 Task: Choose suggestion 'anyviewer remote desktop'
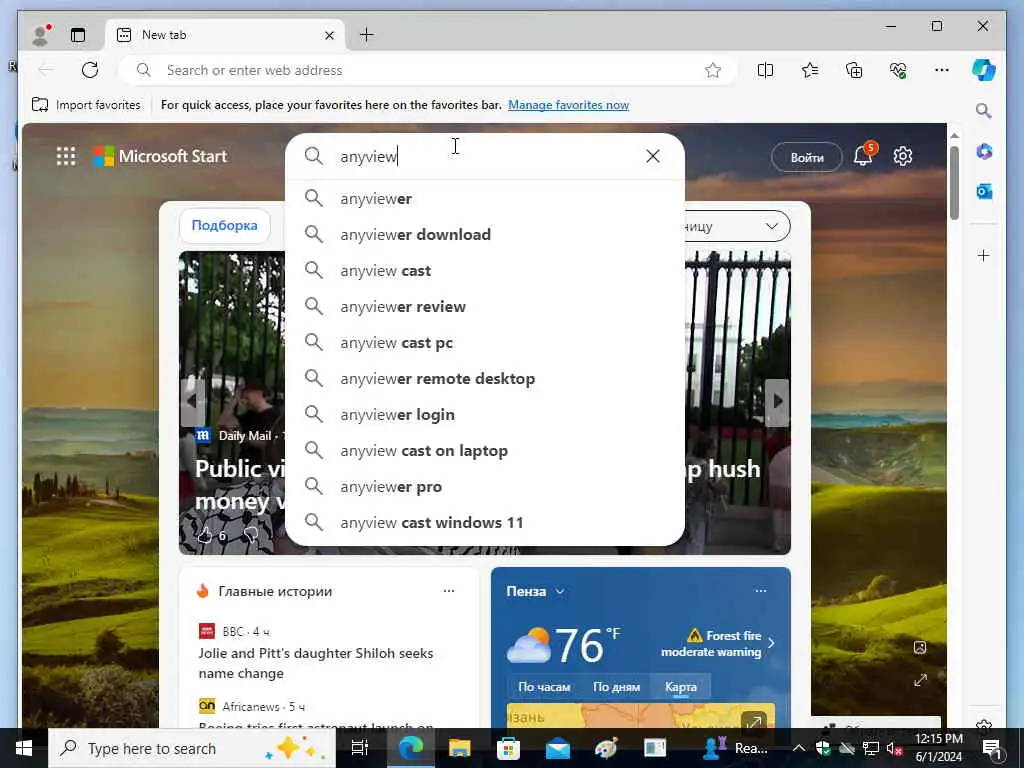[x=485, y=379]
